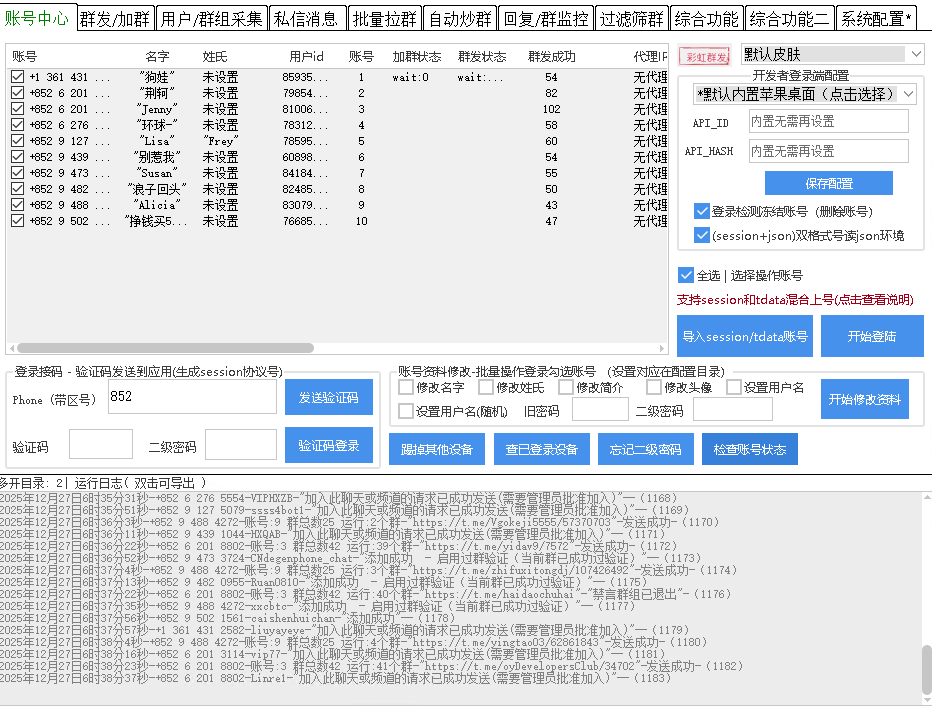Expand the 默认内置苹果桌面 client dropdown
The image size is (932, 706).
(x=805, y=94)
